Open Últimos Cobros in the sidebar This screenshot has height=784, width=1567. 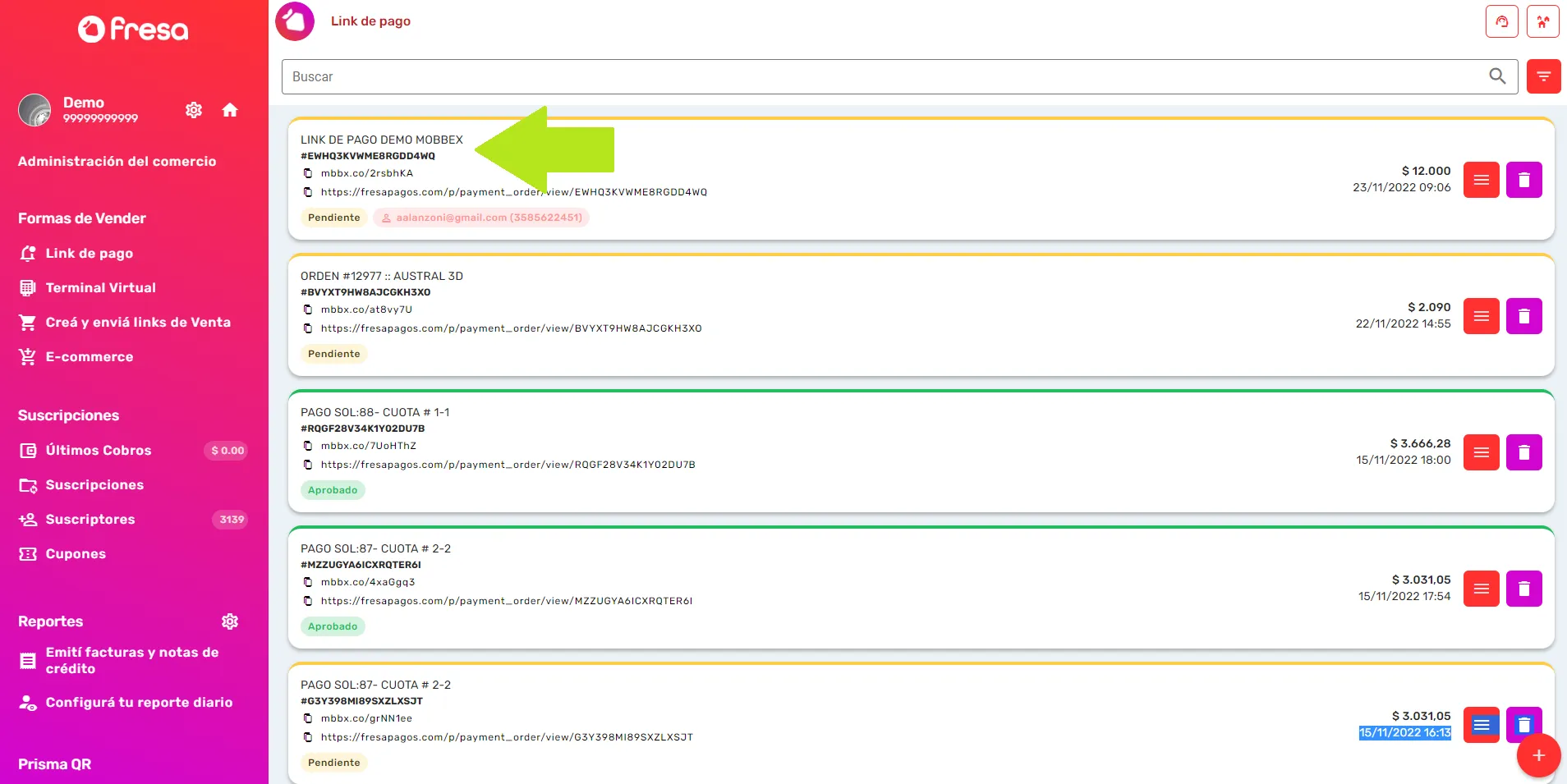pyautogui.click(x=99, y=451)
